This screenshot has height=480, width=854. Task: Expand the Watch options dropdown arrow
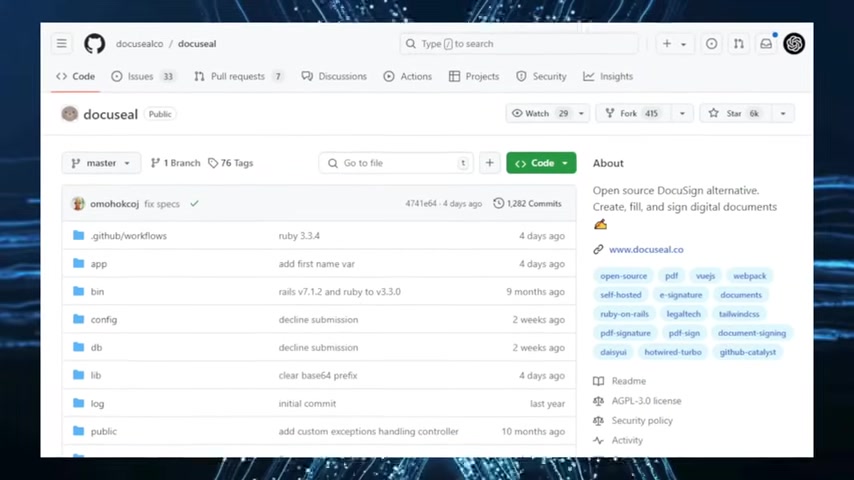(581, 113)
